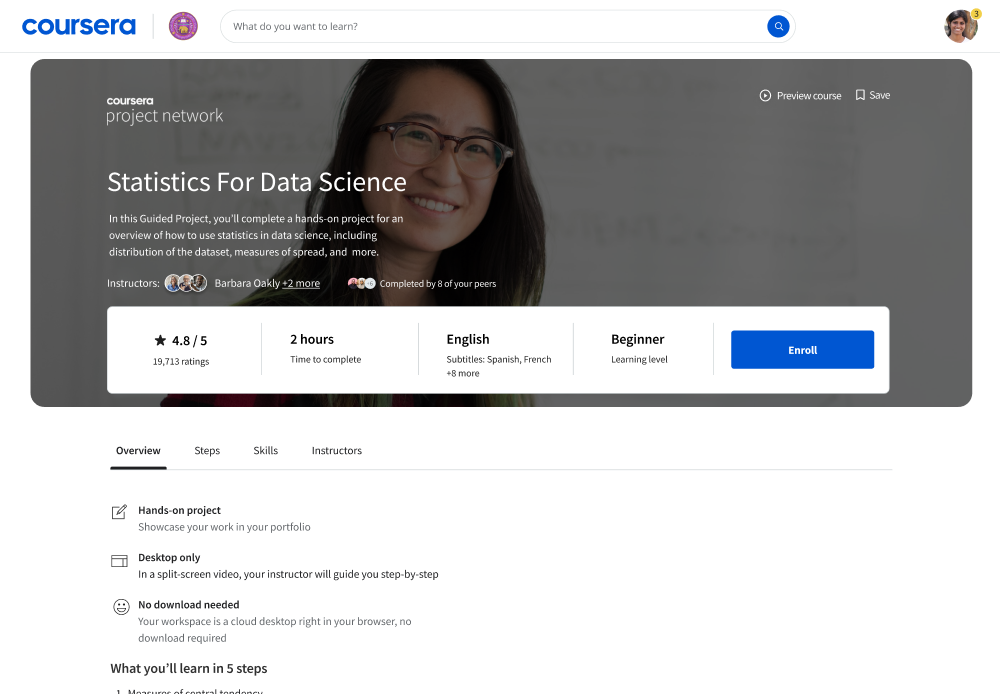Click the English language heading
Image resolution: width=1000 pixels, height=694 pixels.
(468, 339)
